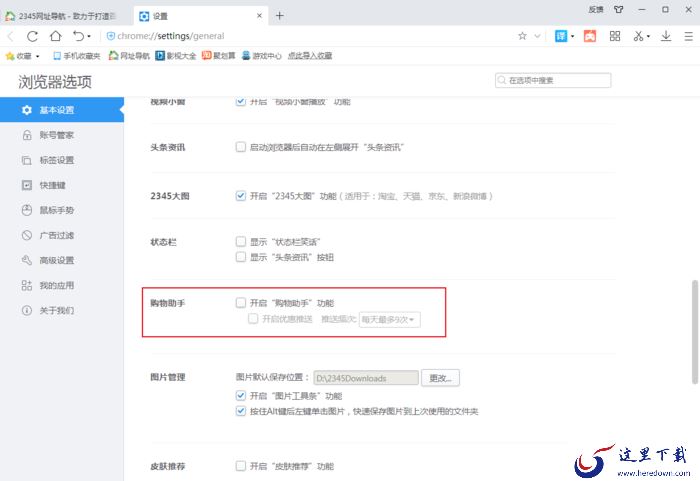Open the downloads arrow icon

[x=666, y=36]
